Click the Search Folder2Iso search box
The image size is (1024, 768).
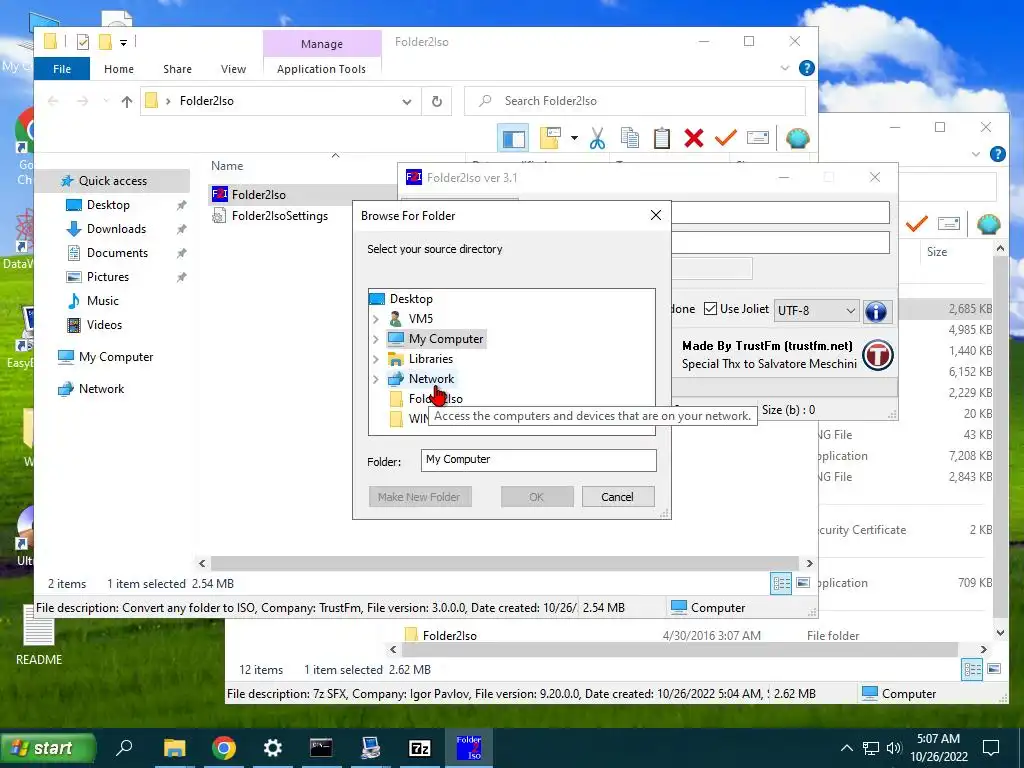click(x=635, y=101)
